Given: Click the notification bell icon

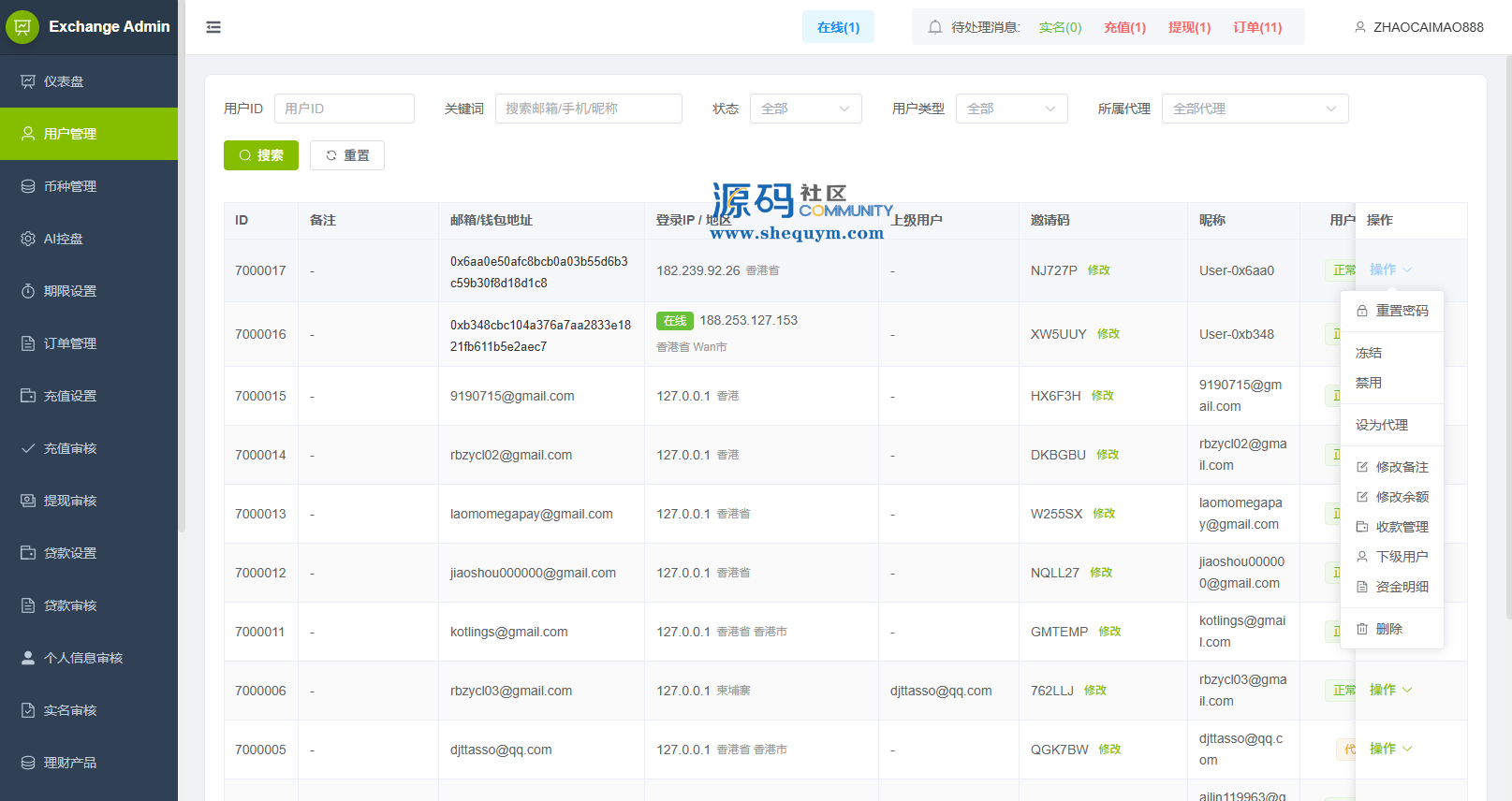Looking at the screenshot, I should 934,27.
